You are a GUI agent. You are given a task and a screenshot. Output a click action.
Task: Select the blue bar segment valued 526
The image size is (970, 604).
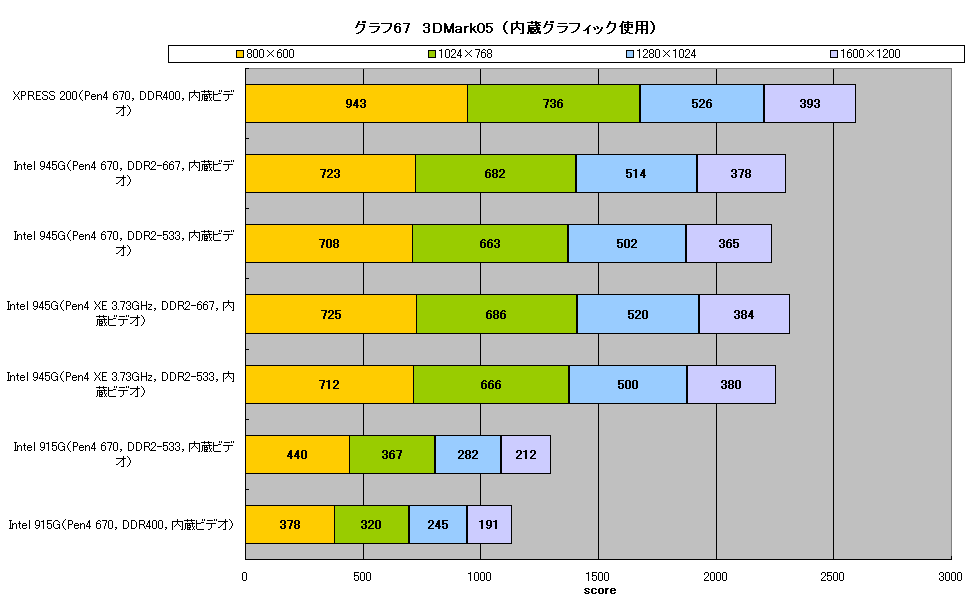point(702,103)
